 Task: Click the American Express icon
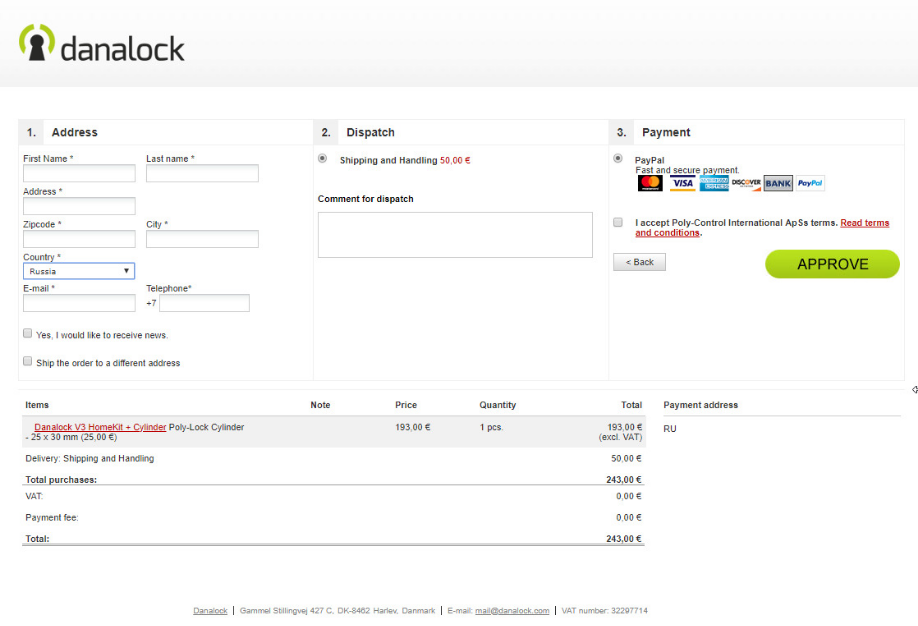pos(714,183)
